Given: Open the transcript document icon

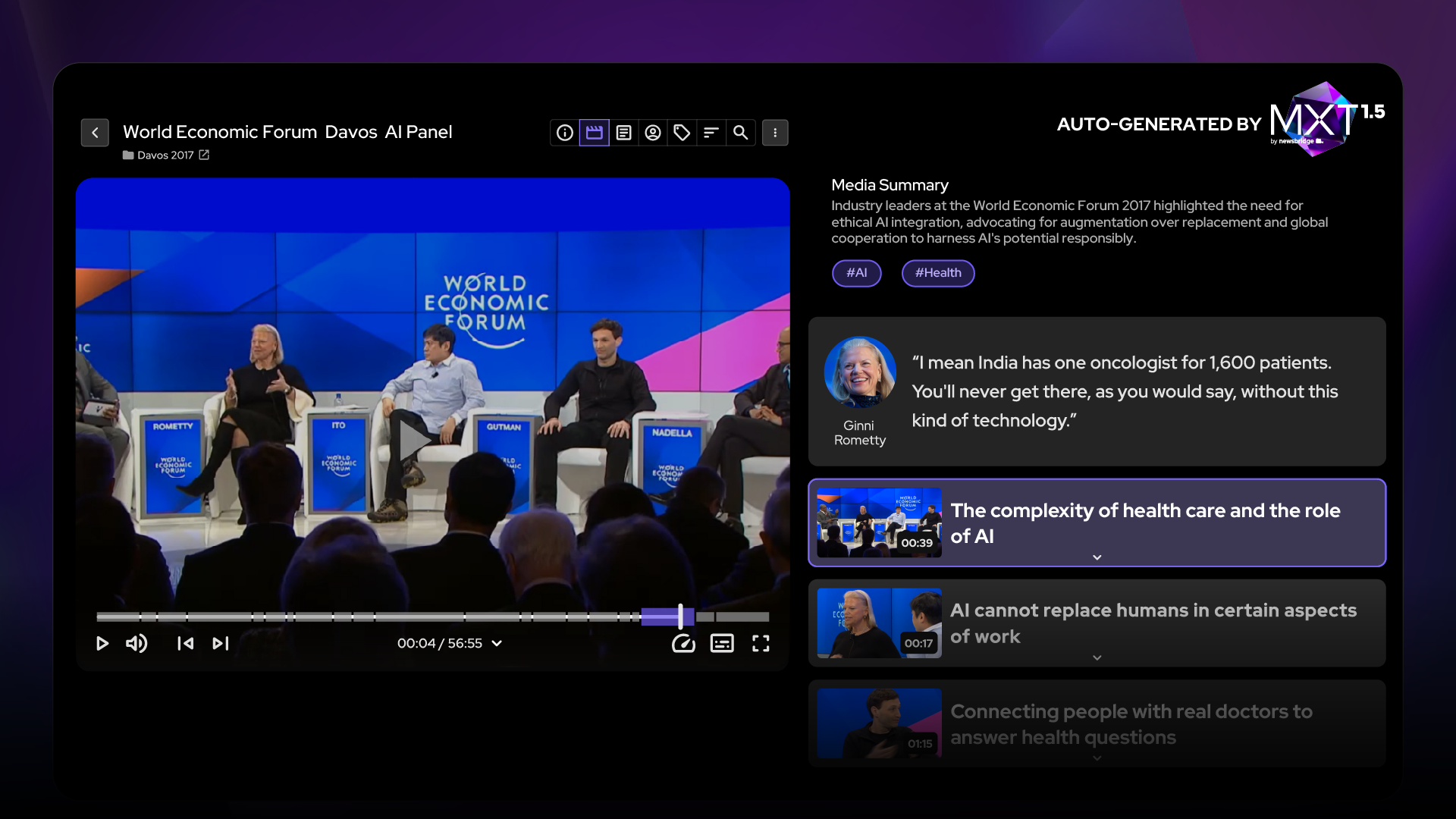Looking at the screenshot, I should click(623, 132).
